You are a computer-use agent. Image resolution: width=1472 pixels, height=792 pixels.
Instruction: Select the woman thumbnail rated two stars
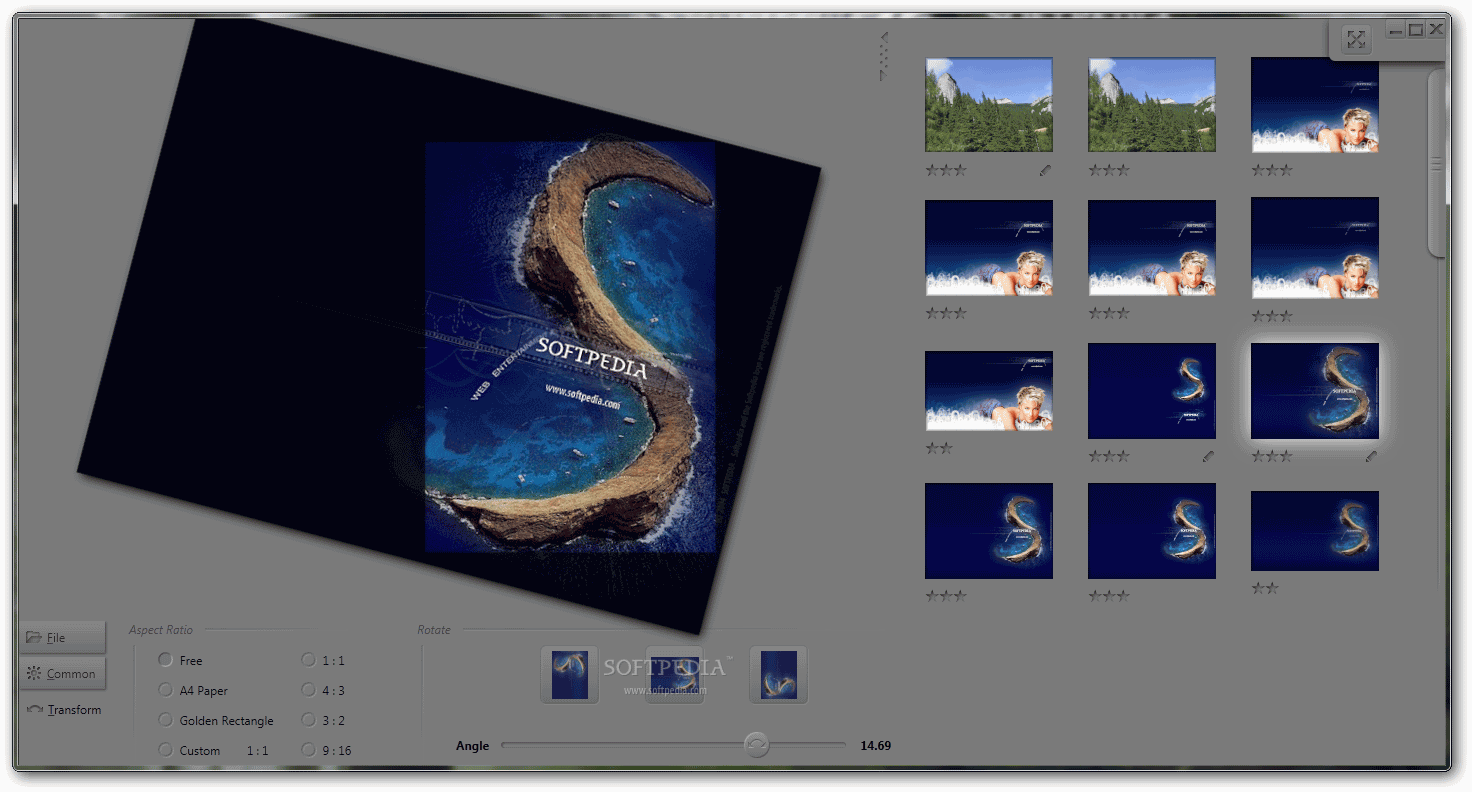989,390
